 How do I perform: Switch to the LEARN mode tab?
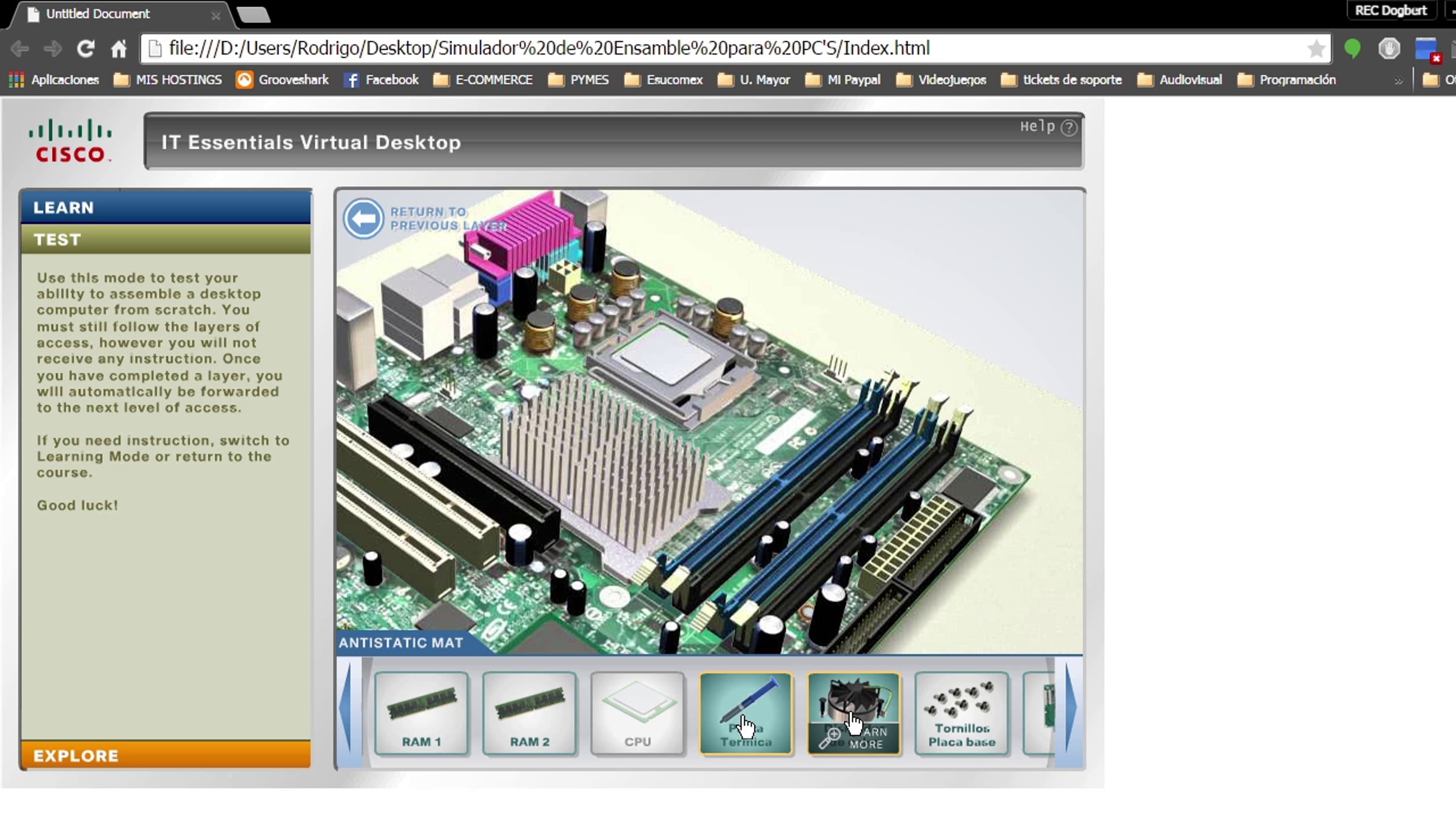(166, 207)
